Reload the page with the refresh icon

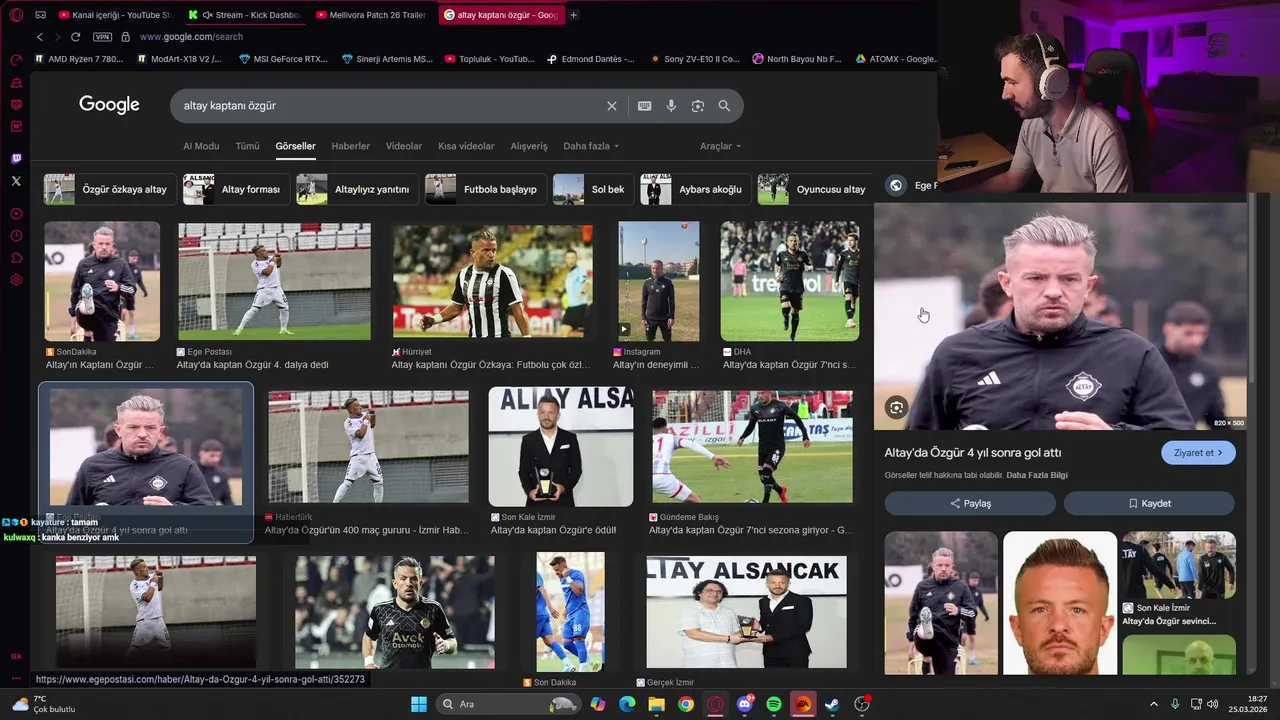pos(75,37)
